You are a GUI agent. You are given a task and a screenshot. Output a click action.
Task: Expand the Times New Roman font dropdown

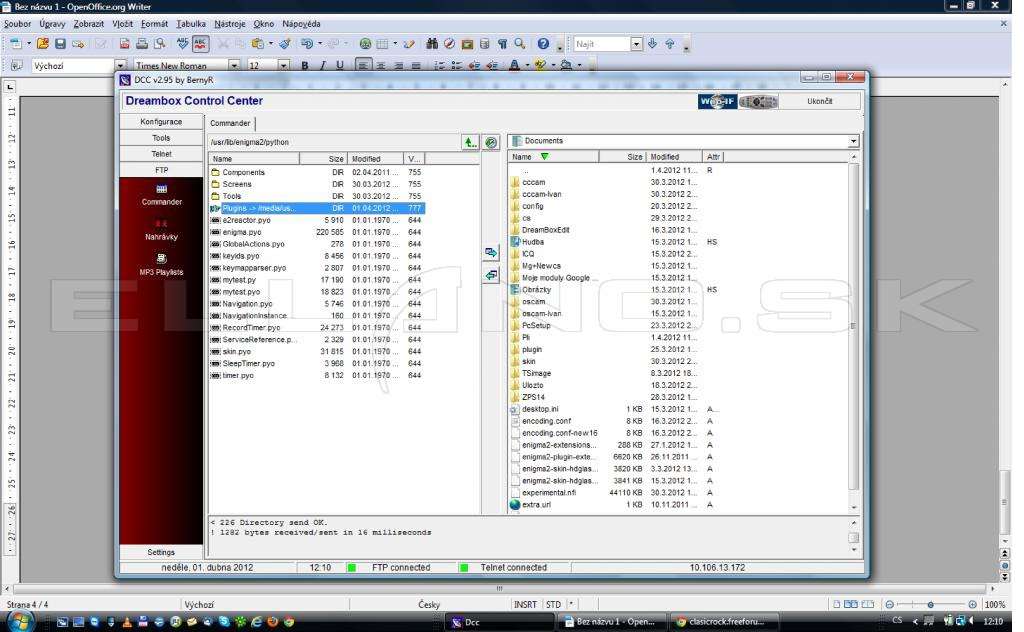tap(234, 65)
